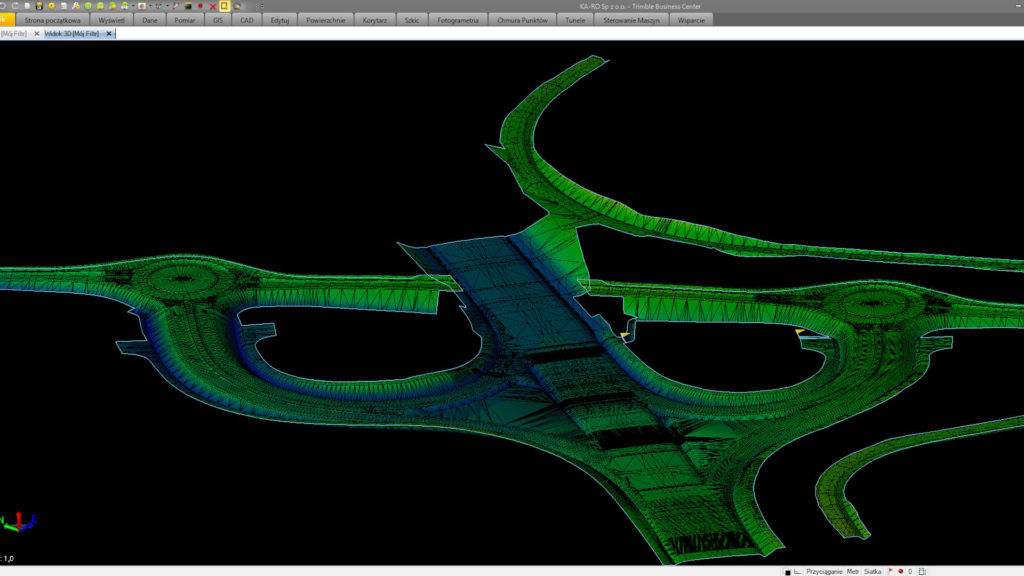Click the undo arrow in quick access toolbar
Screen dimensions: 1024x576
coord(5,5)
